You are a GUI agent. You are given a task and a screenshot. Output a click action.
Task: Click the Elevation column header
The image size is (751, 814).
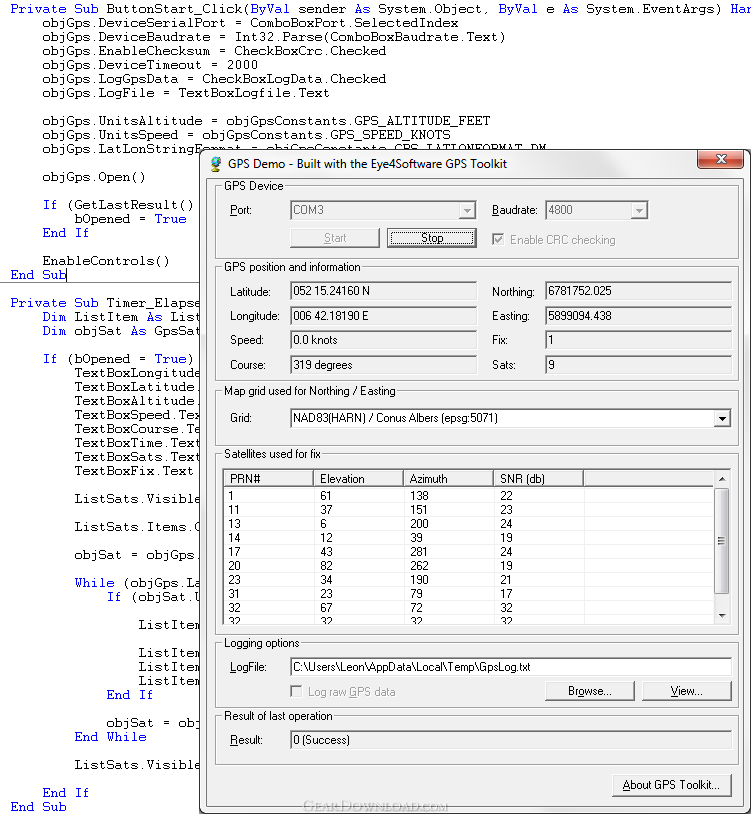pyautogui.click(x=358, y=478)
